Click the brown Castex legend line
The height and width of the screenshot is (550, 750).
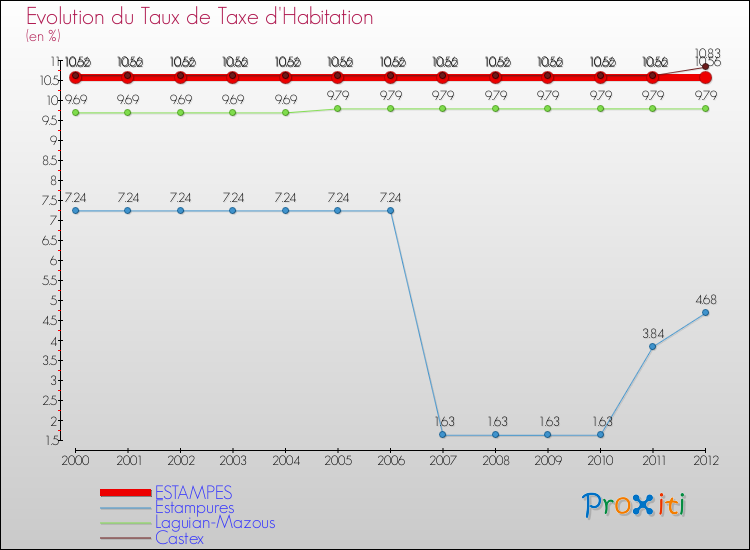click(x=126, y=538)
